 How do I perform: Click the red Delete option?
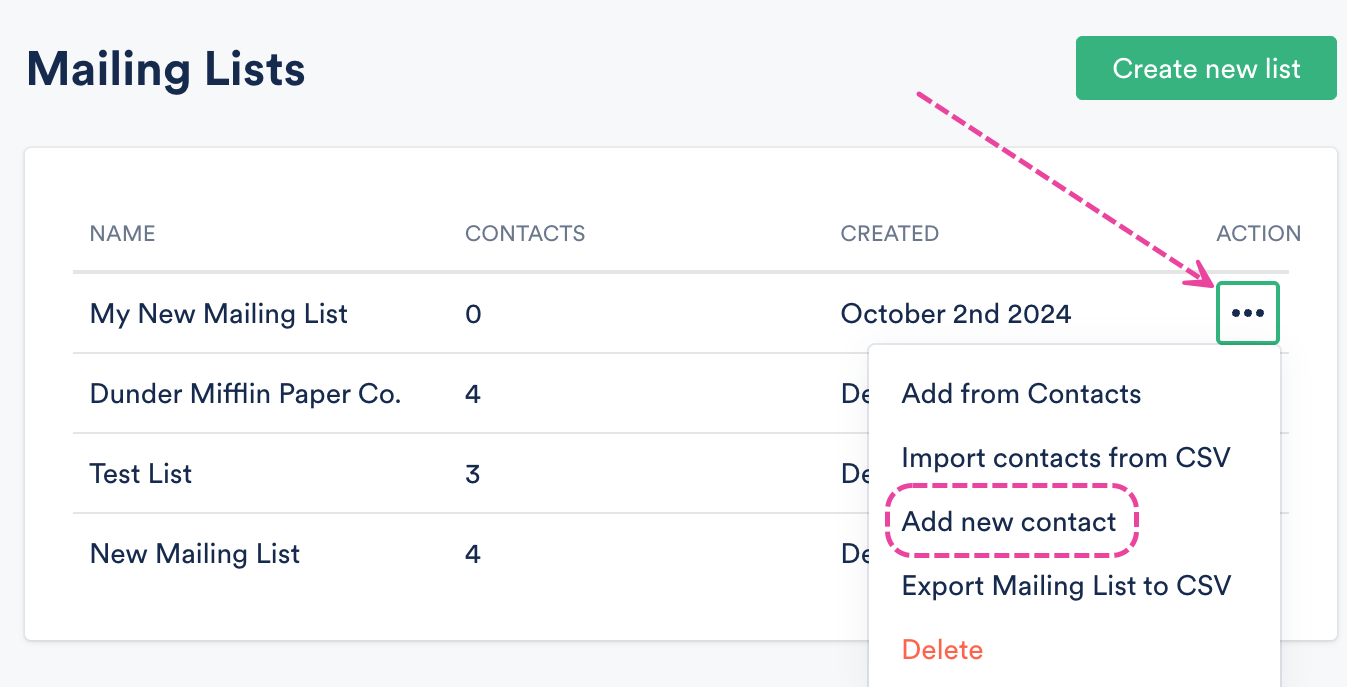click(942, 650)
